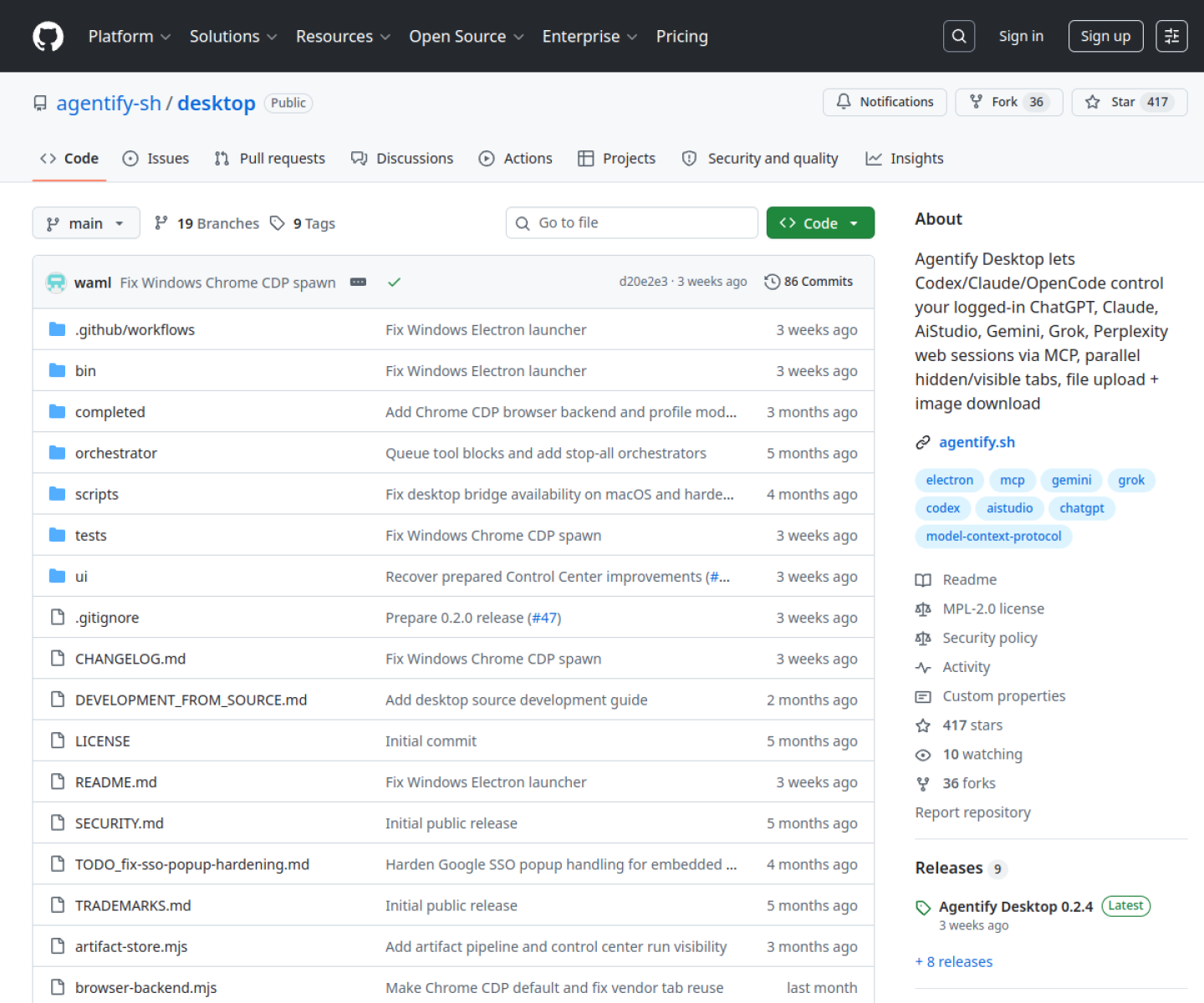View the 9 Tags link
The image size is (1204, 1003).
click(303, 223)
